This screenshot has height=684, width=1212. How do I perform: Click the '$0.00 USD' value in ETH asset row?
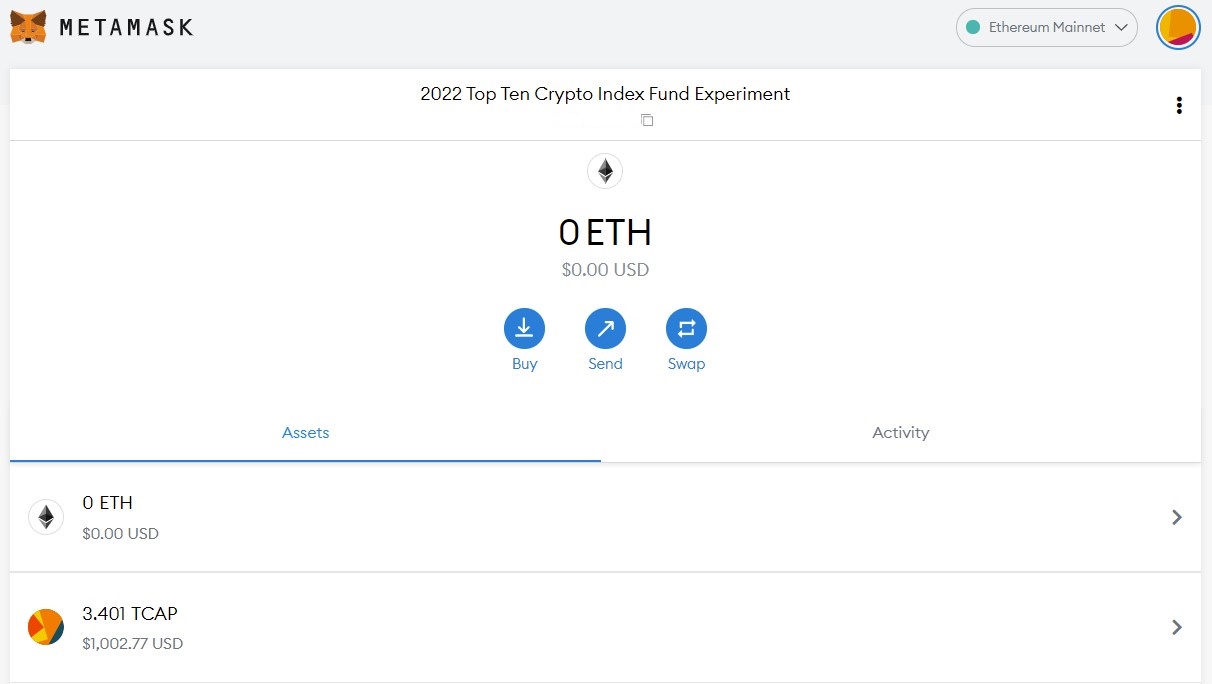click(120, 534)
